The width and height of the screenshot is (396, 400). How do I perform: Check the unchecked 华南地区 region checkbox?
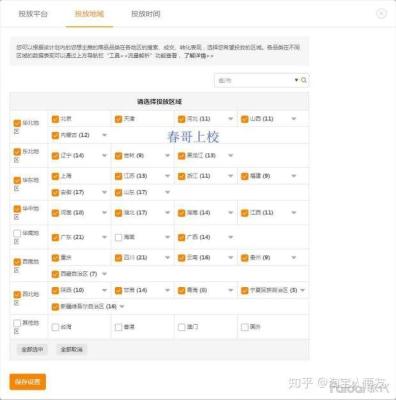pos(17,233)
